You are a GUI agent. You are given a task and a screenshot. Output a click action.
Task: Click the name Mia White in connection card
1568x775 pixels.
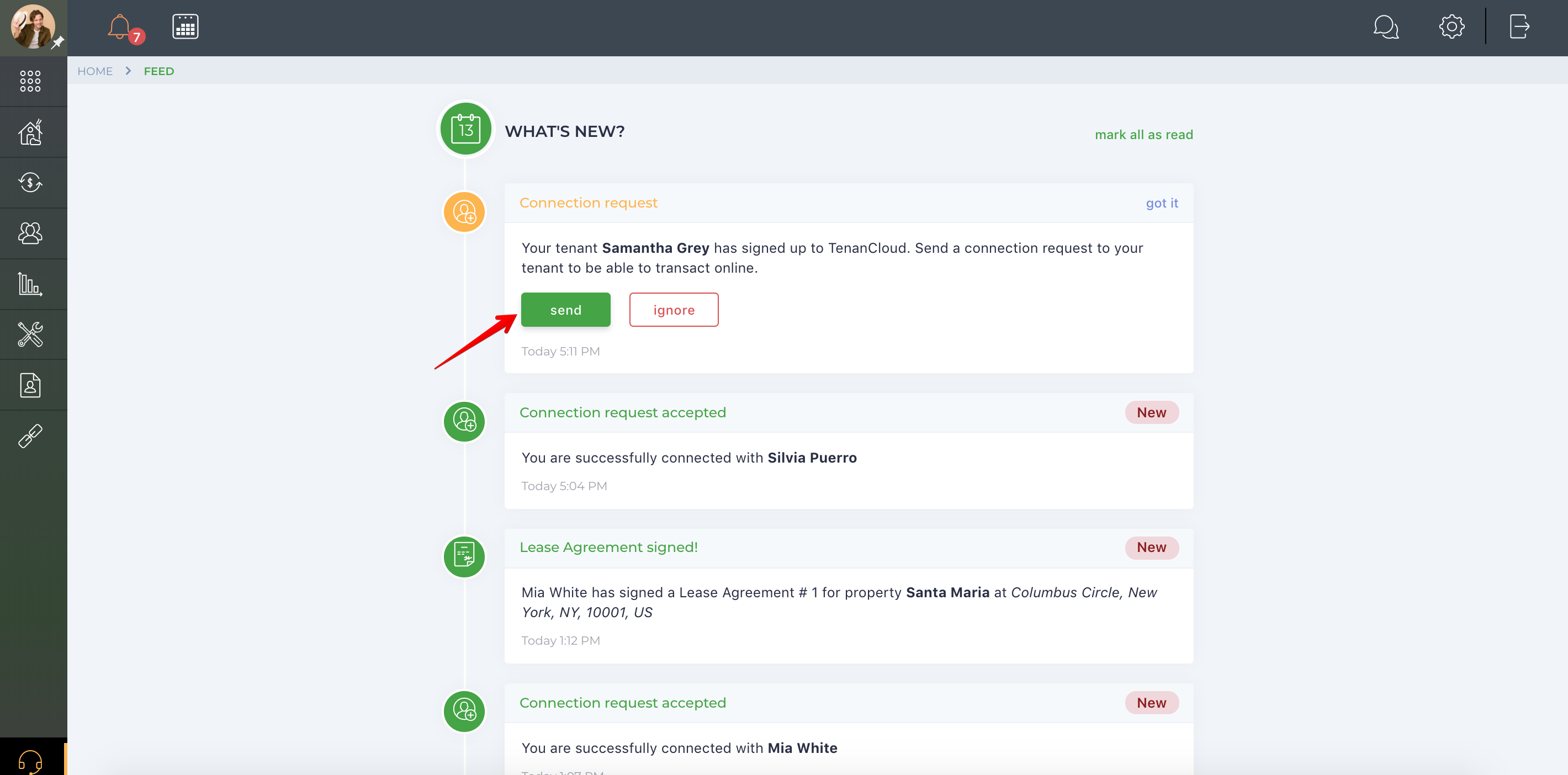(x=802, y=748)
